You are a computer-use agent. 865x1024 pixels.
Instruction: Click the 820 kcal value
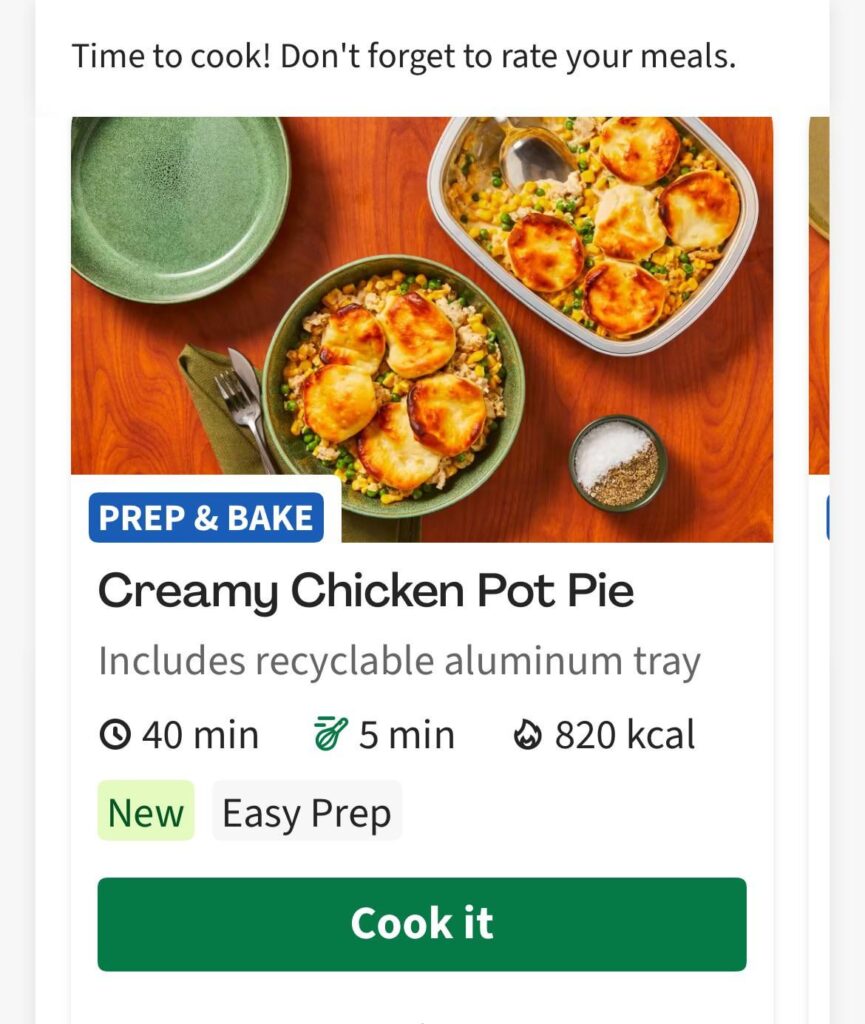625,734
